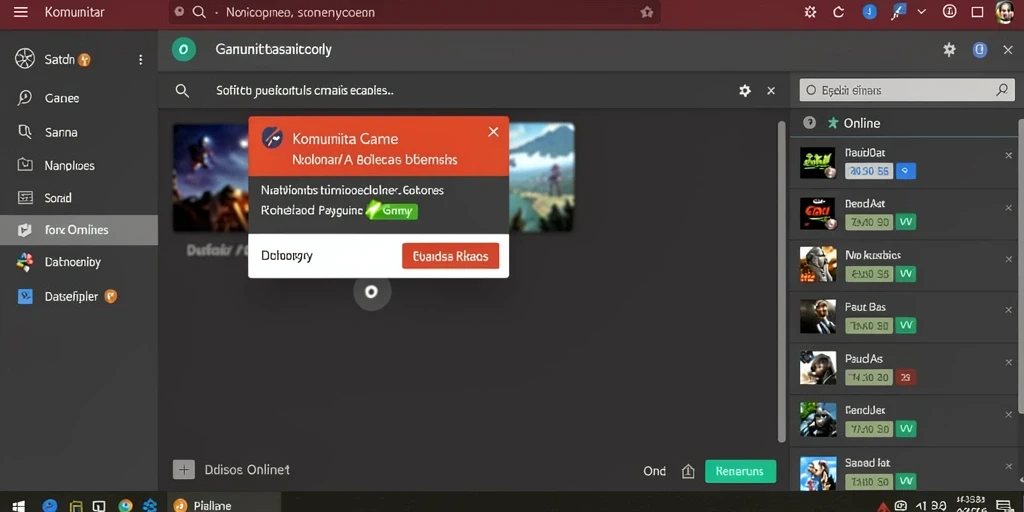Click the star icon in the address bar
This screenshot has width=1024, height=512.
pos(647,12)
